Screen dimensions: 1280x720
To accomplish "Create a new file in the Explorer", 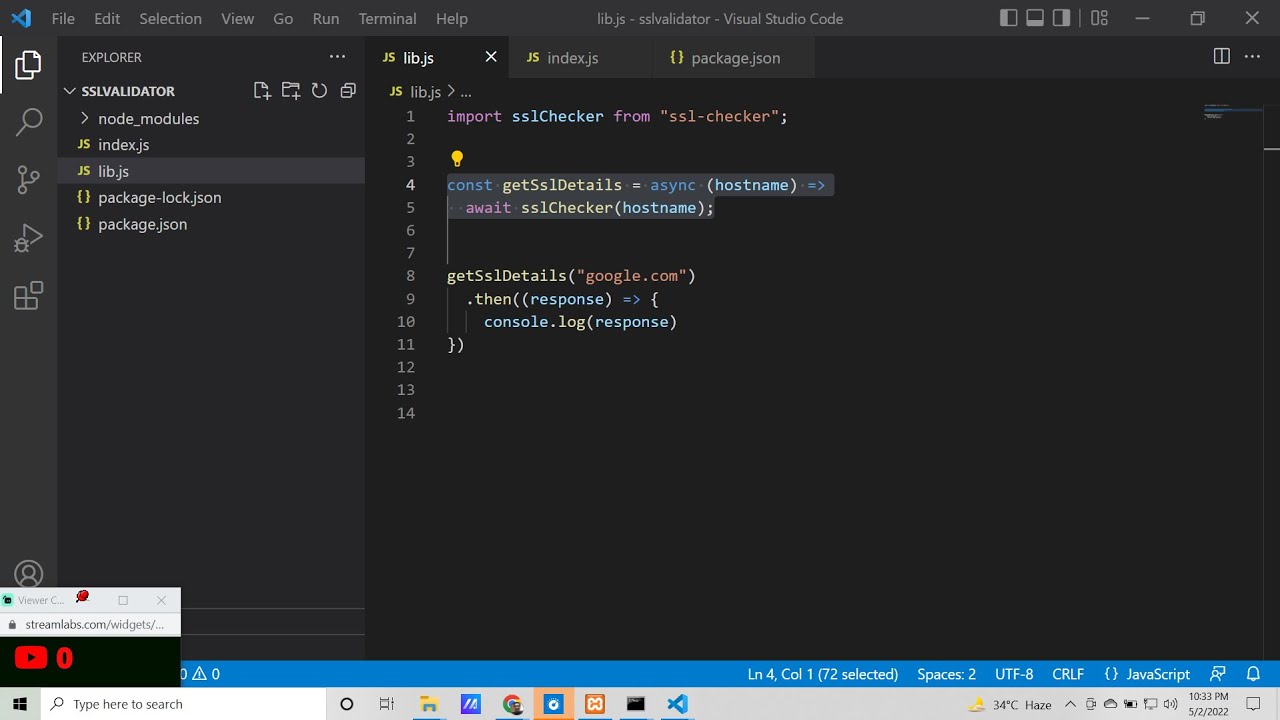I will (262, 90).
